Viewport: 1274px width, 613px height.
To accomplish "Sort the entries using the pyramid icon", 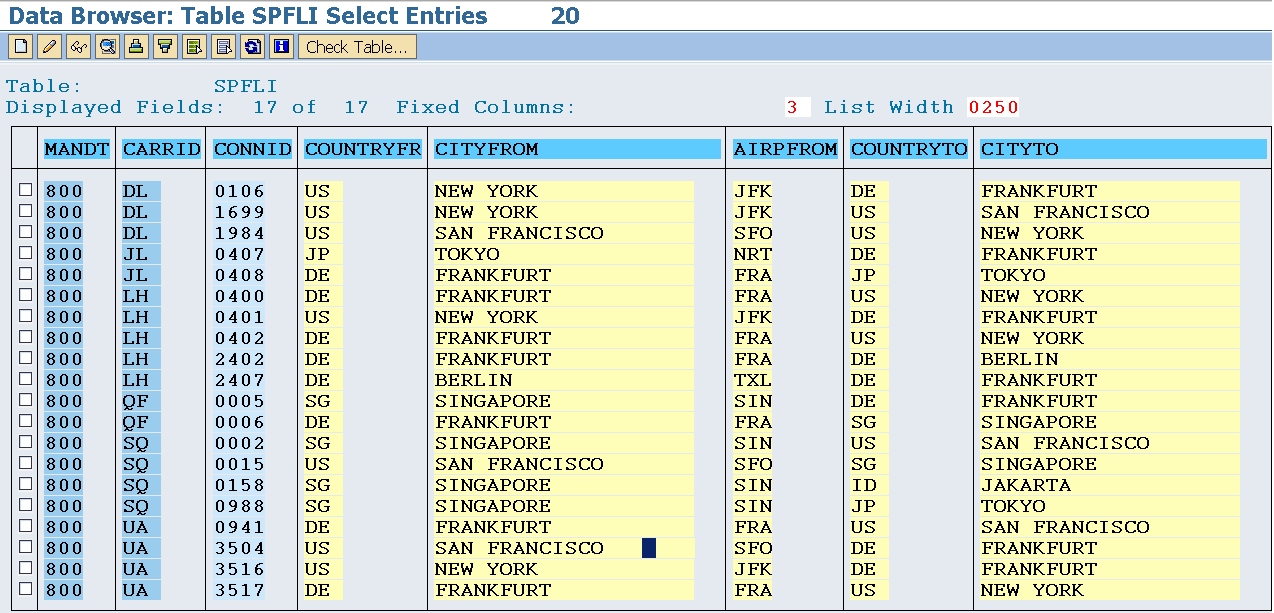I will pyautogui.click(x=136, y=46).
